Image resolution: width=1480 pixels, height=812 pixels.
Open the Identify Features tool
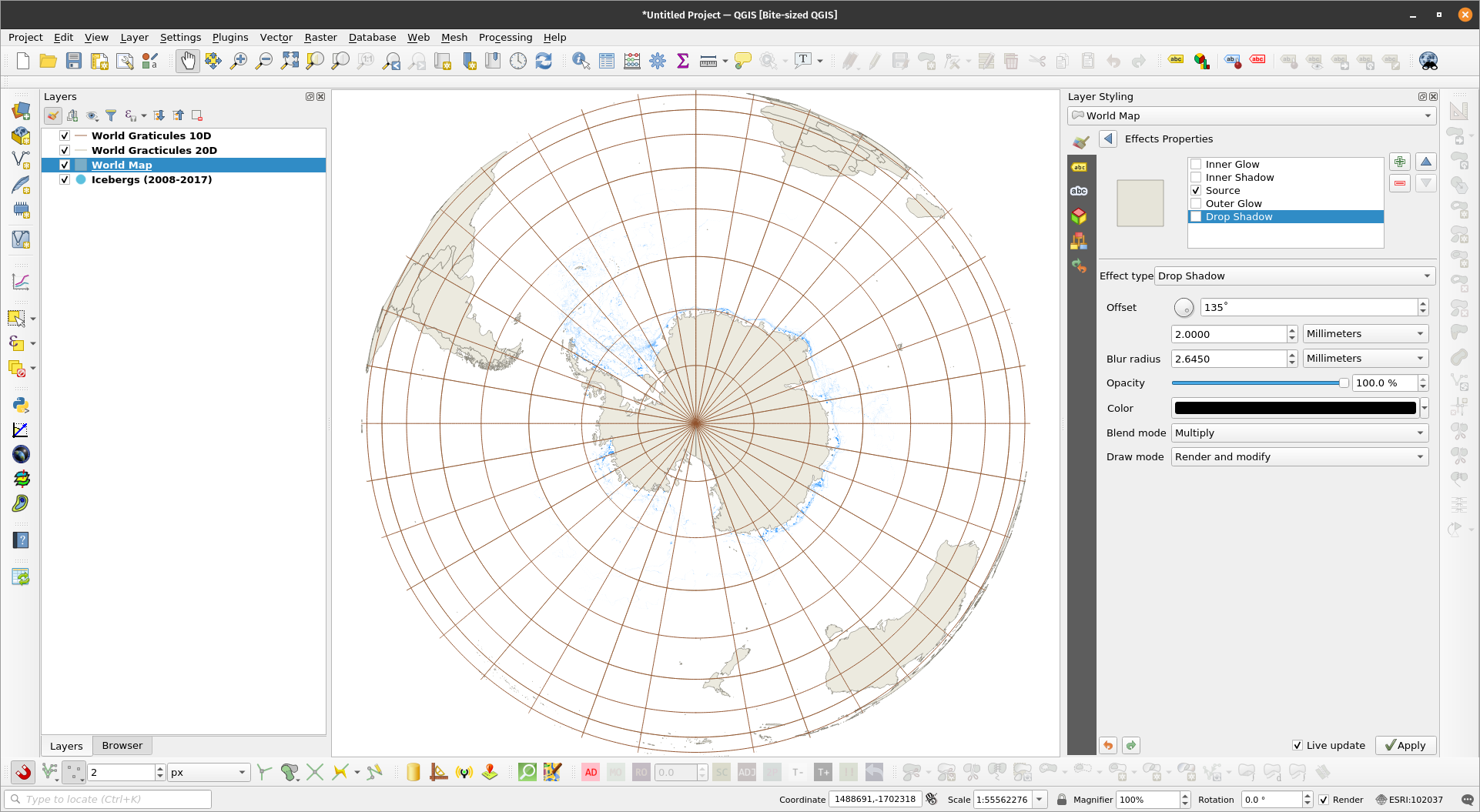pos(581,61)
